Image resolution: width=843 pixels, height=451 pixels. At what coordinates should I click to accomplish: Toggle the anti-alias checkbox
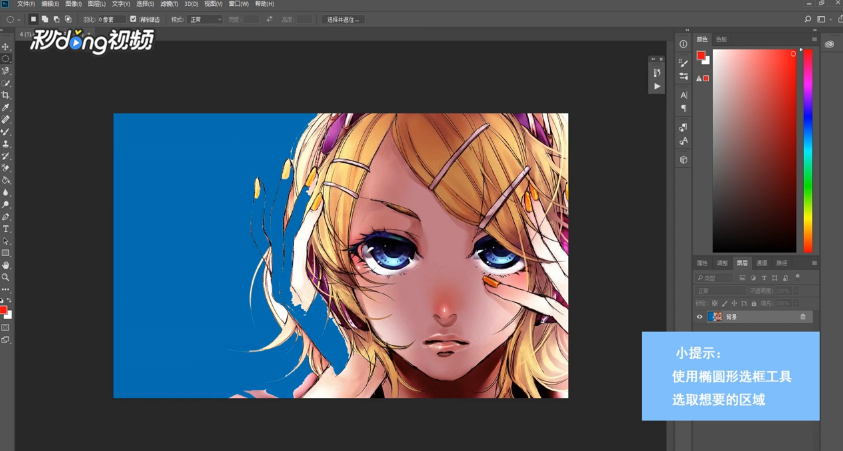pos(133,19)
